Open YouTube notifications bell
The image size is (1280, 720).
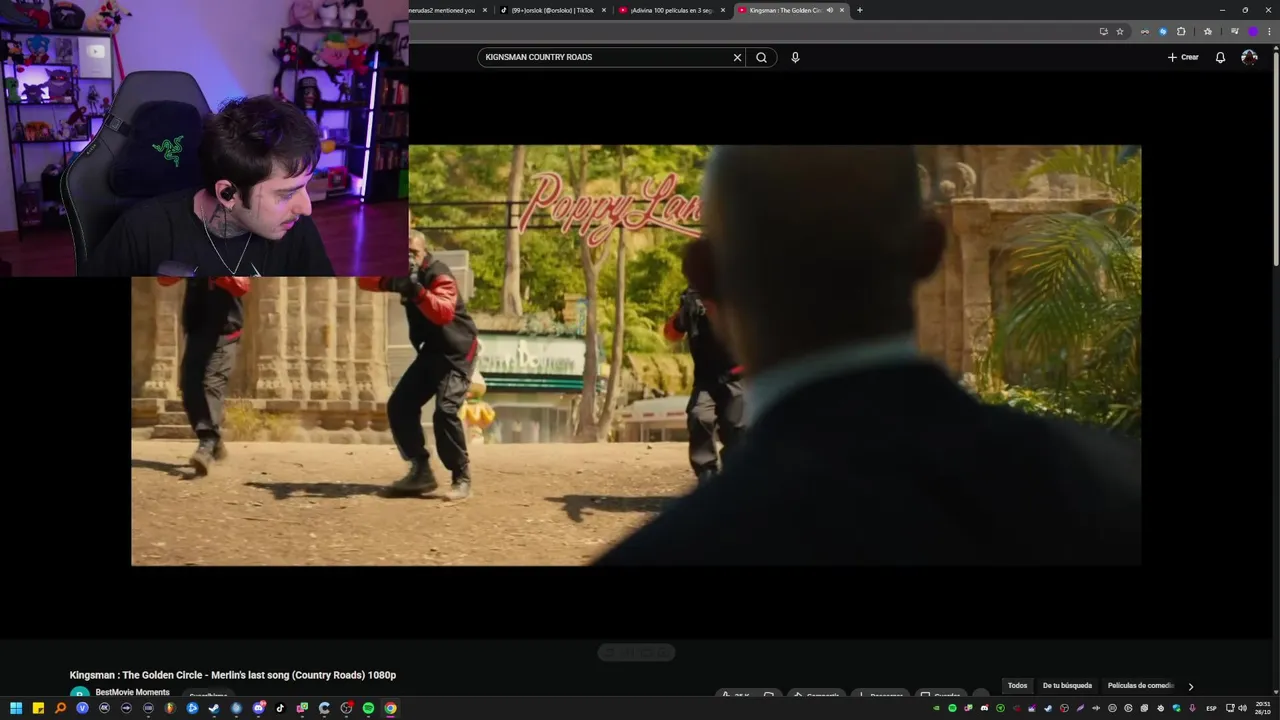tap(1220, 57)
